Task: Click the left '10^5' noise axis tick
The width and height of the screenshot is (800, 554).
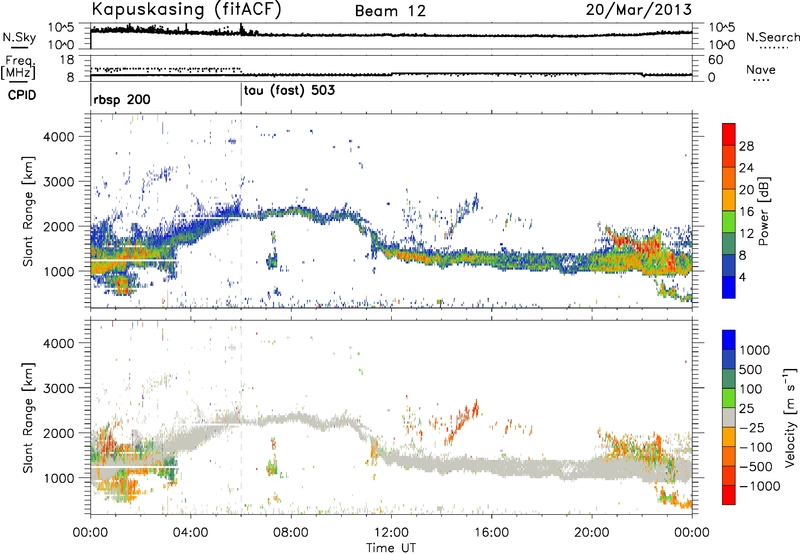Action: point(61,27)
